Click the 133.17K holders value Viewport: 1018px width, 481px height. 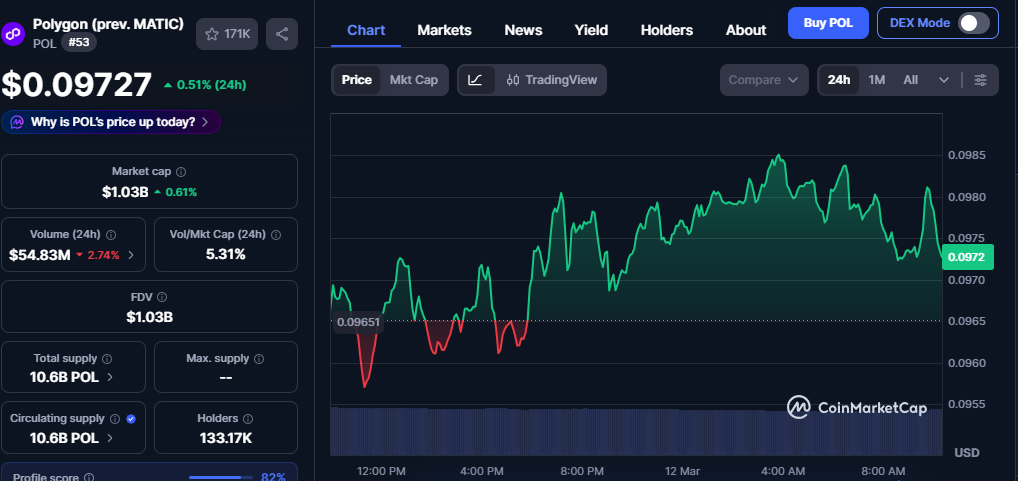(225, 438)
